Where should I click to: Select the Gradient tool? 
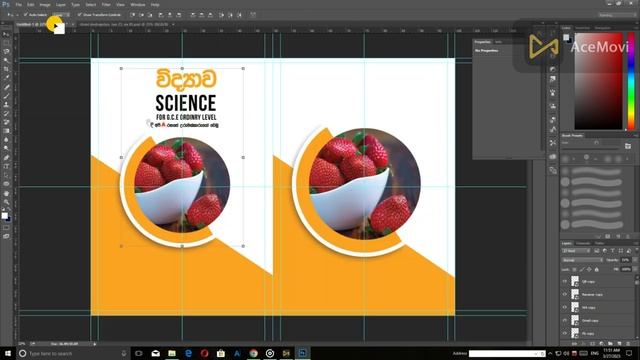(x=6, y=131)
